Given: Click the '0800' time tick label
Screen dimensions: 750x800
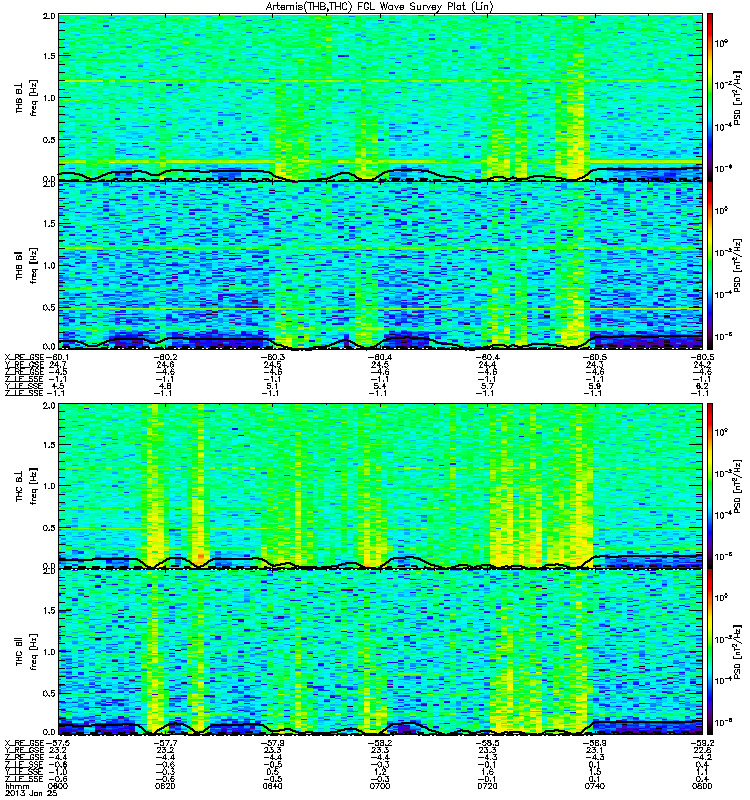Looking at the screenshot, I should tap(703, 786).
